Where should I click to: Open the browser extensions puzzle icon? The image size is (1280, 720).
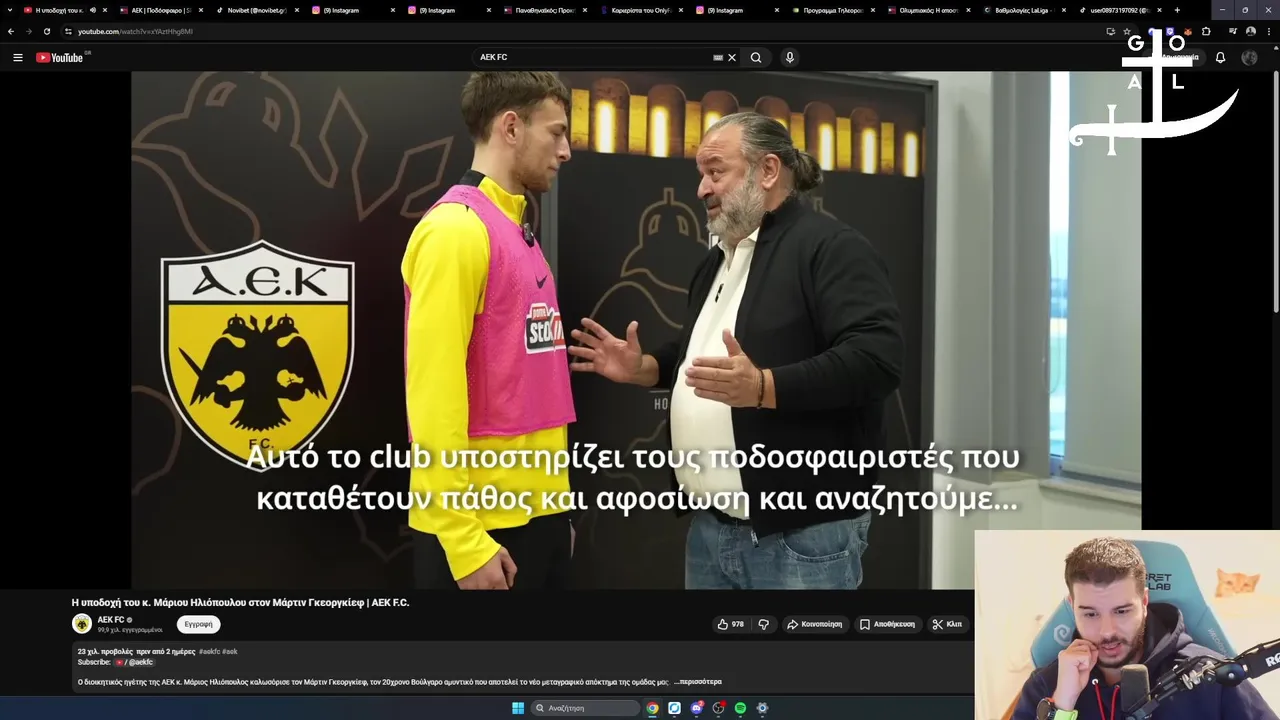click(x=1206, y=31)
